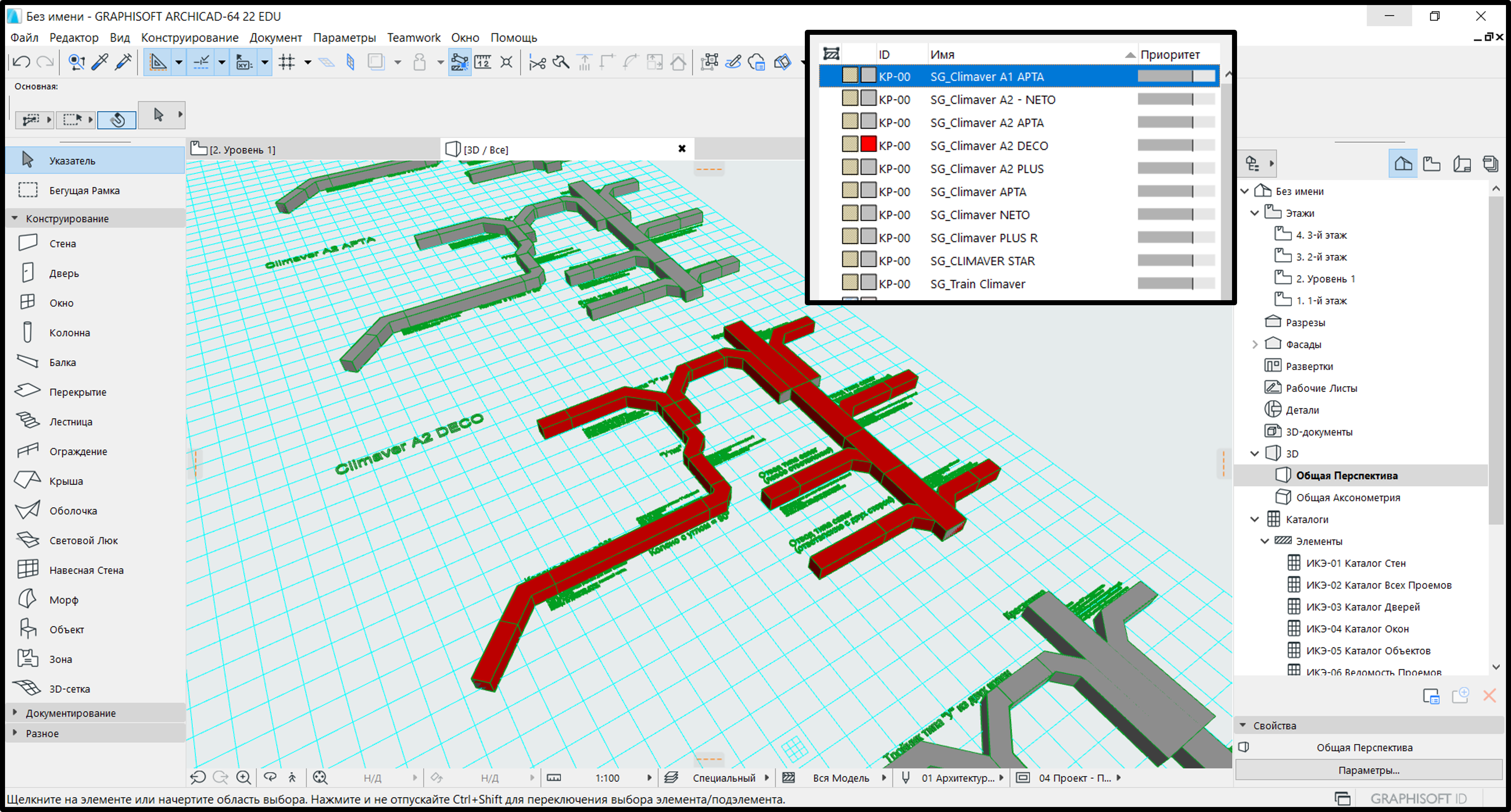This screenshot has width=1511, height=812.
Task: Select the Бегущая Рамка marquee tool
Action: (95, 191)
